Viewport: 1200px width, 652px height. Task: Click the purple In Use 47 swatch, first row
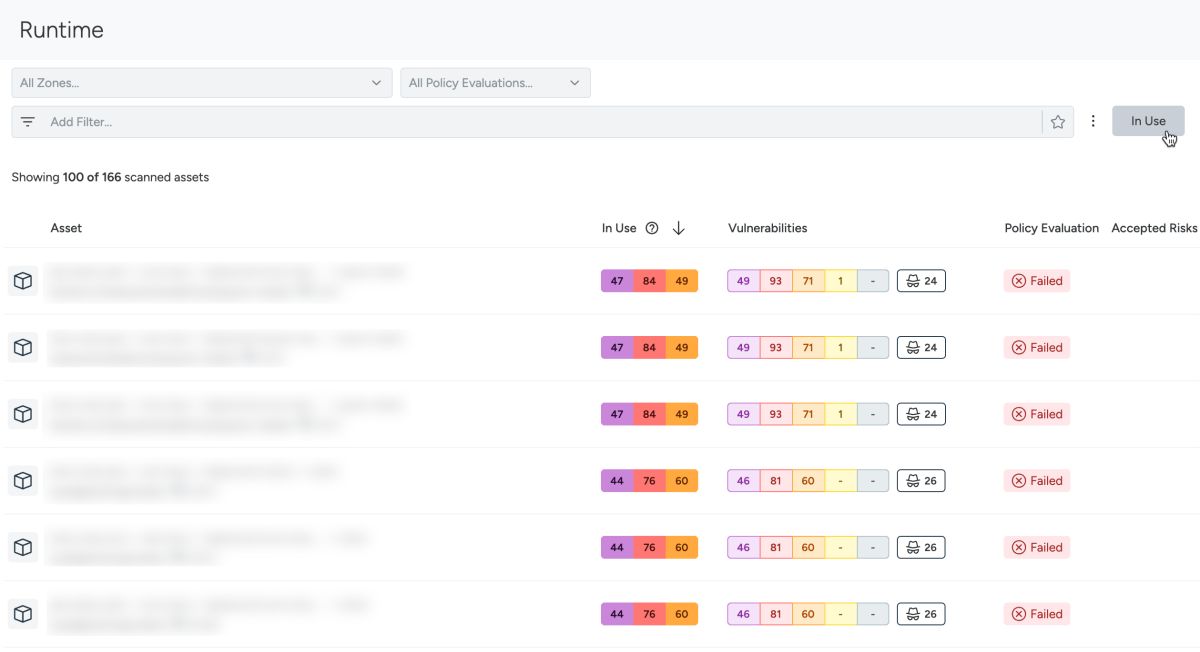[x=617, y=281]
